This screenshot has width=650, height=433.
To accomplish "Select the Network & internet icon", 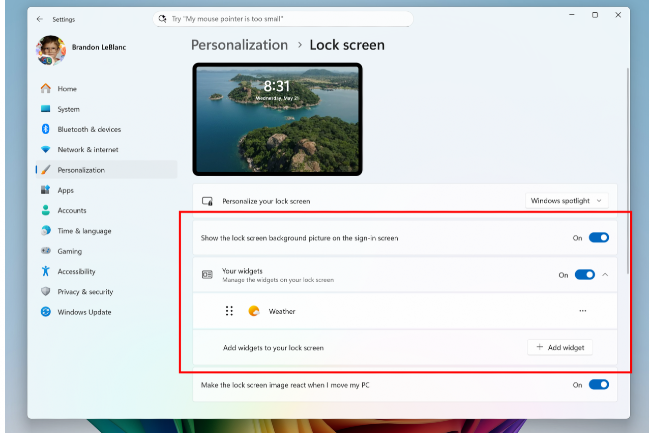I will coord(45,149).
